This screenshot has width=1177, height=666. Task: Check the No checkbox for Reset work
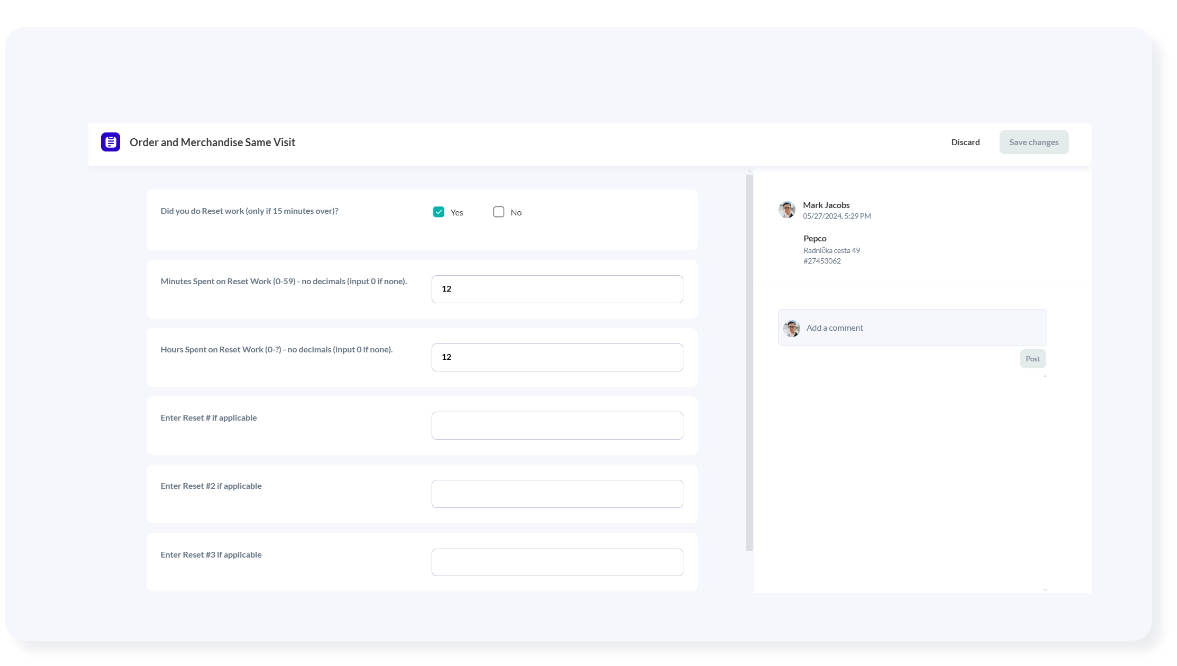click(x=498, y=212)
